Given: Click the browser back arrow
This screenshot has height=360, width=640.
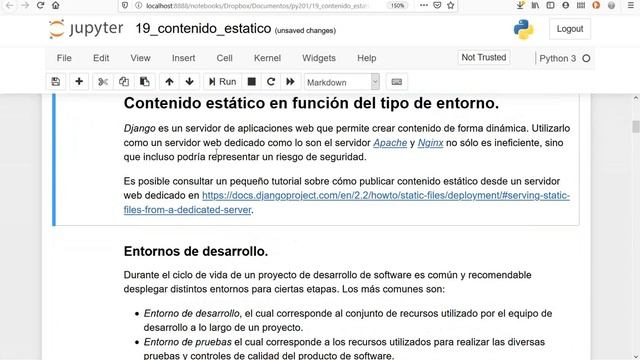Looking at the screenshot, I should point(9,5).
